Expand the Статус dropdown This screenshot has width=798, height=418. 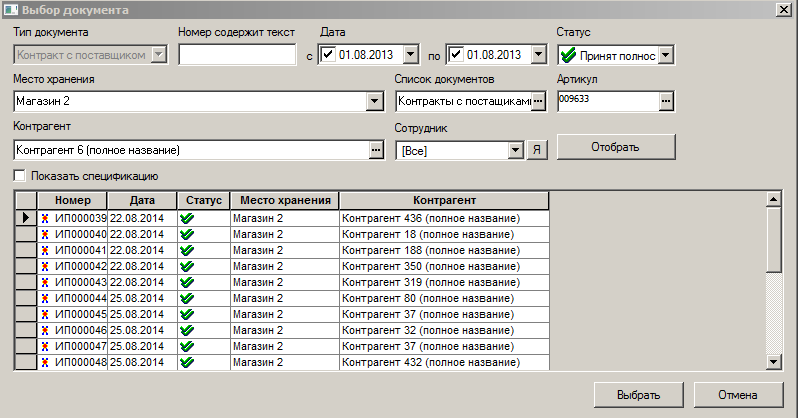(666, 54)
